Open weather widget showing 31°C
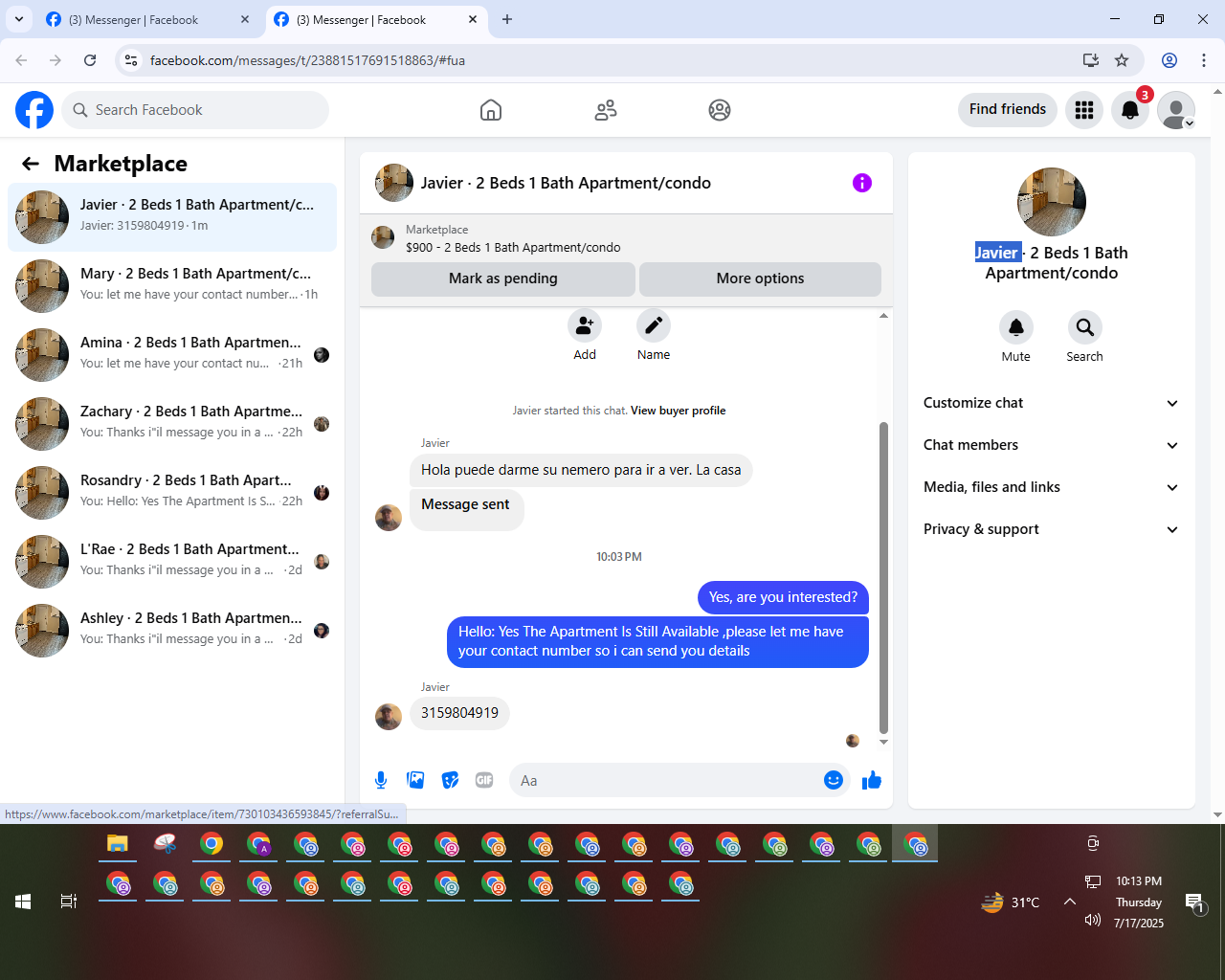This screenshot has width=1225, height=980. 1011,902
